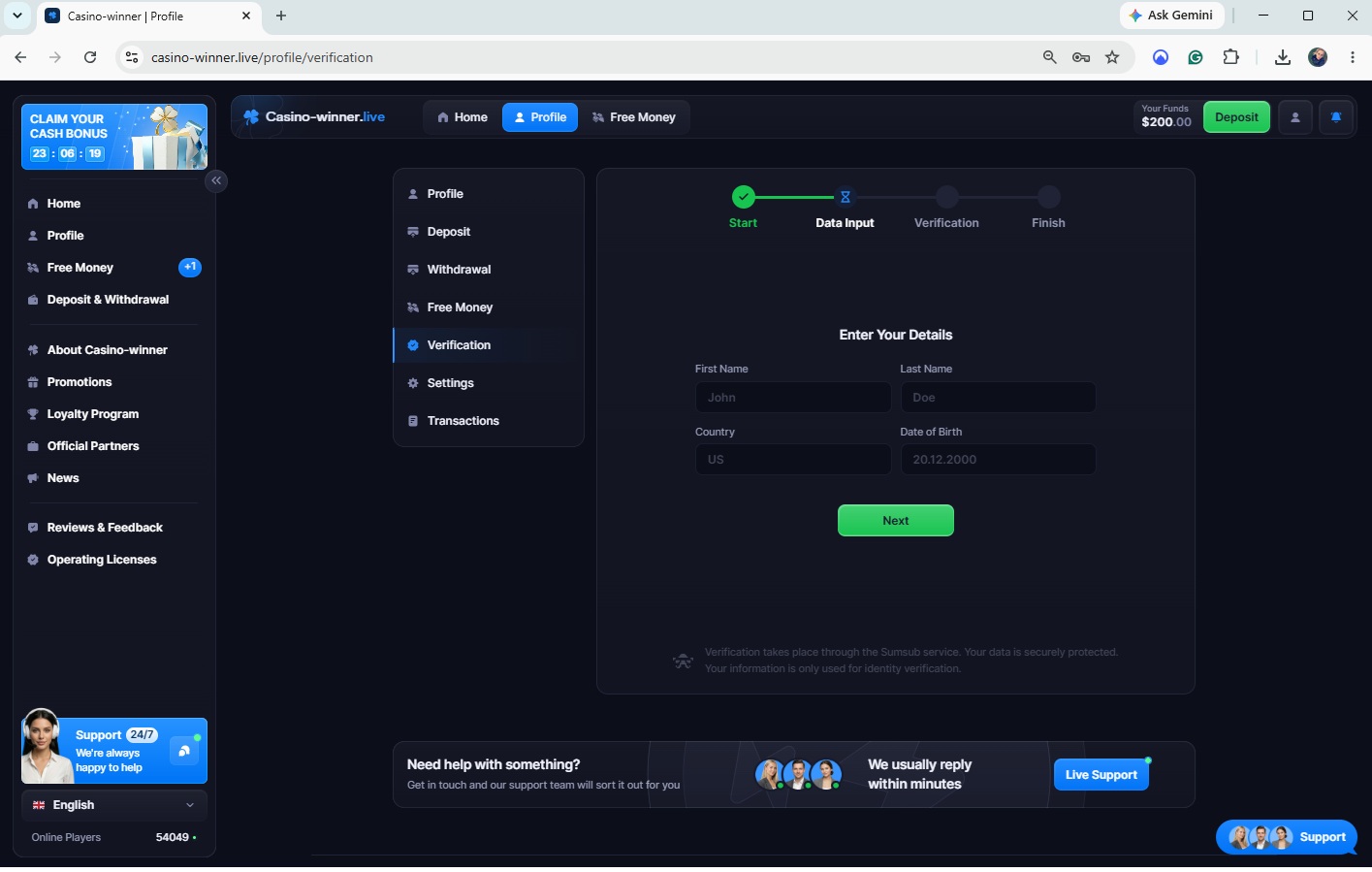
Task: Click the browser address bar URL
Action: pyautogui.click(x=262, y=57)
